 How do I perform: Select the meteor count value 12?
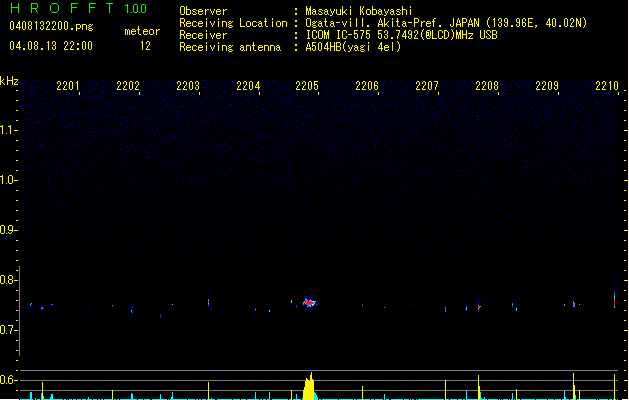pyautogui.click(x=146, y=46)
